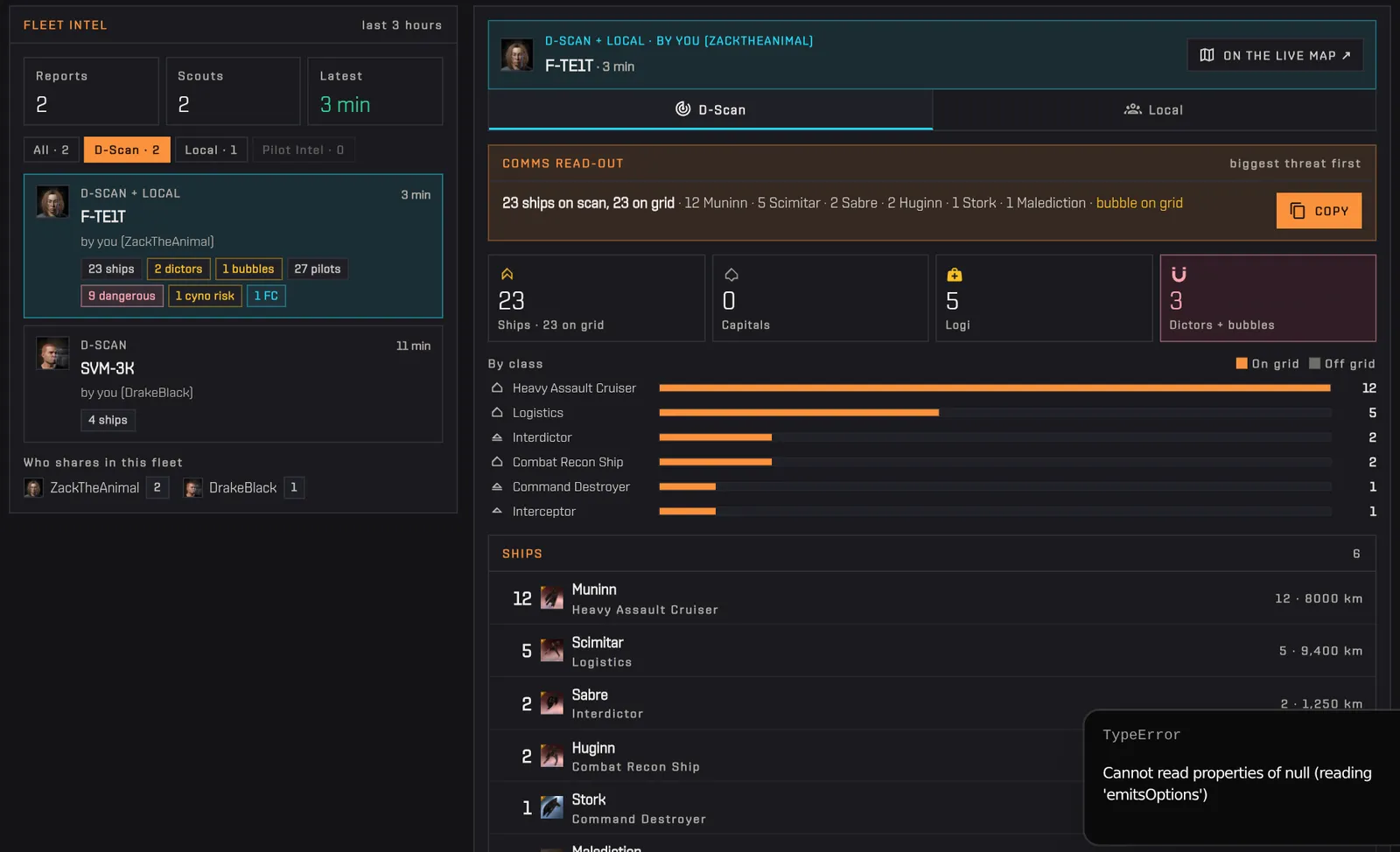Viewport: 1400px width, 852px height.
Task: Select the Local · 1 filter
Action: (x=211, y=150)
